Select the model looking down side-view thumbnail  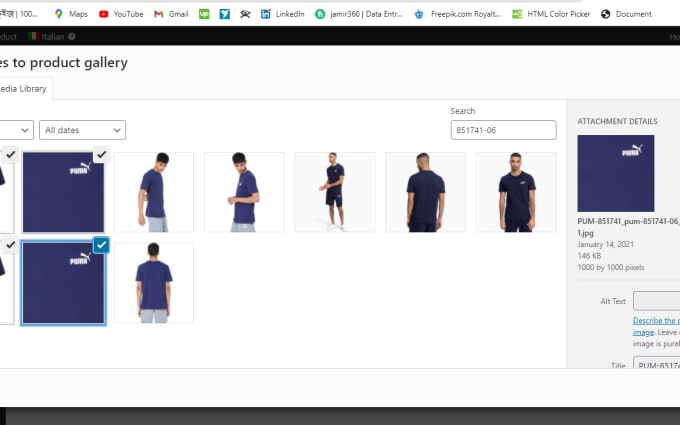[154, 193]
